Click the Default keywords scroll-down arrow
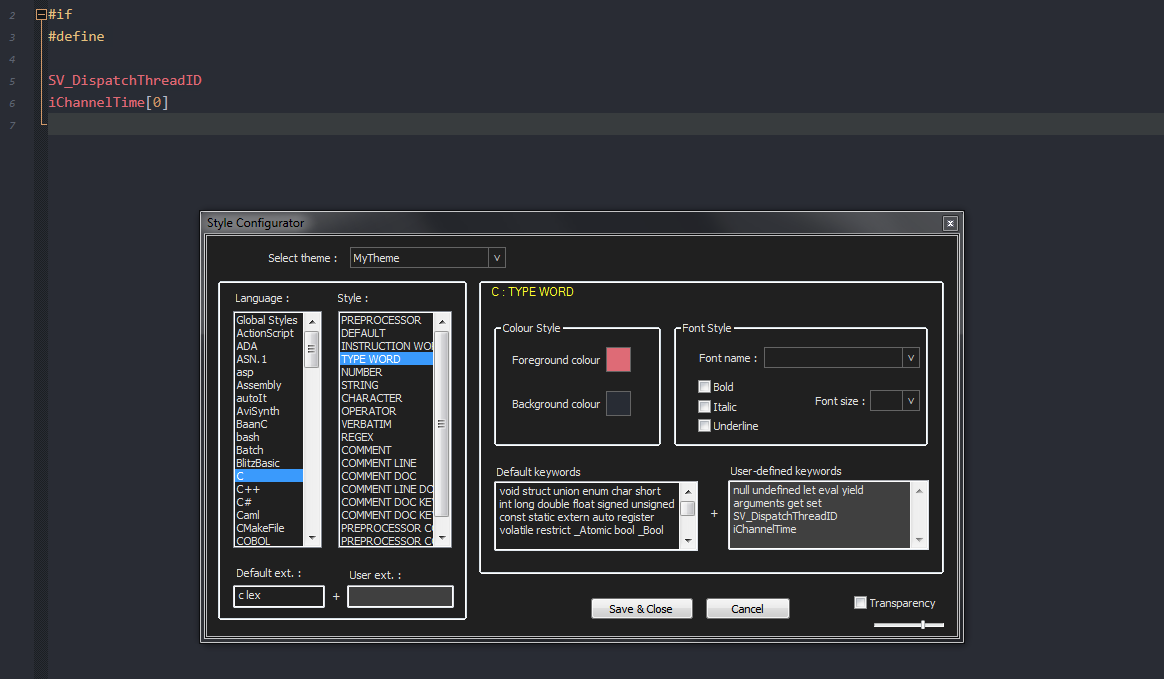The height and width of the screenshot is (679, 1164). point(688,541)
